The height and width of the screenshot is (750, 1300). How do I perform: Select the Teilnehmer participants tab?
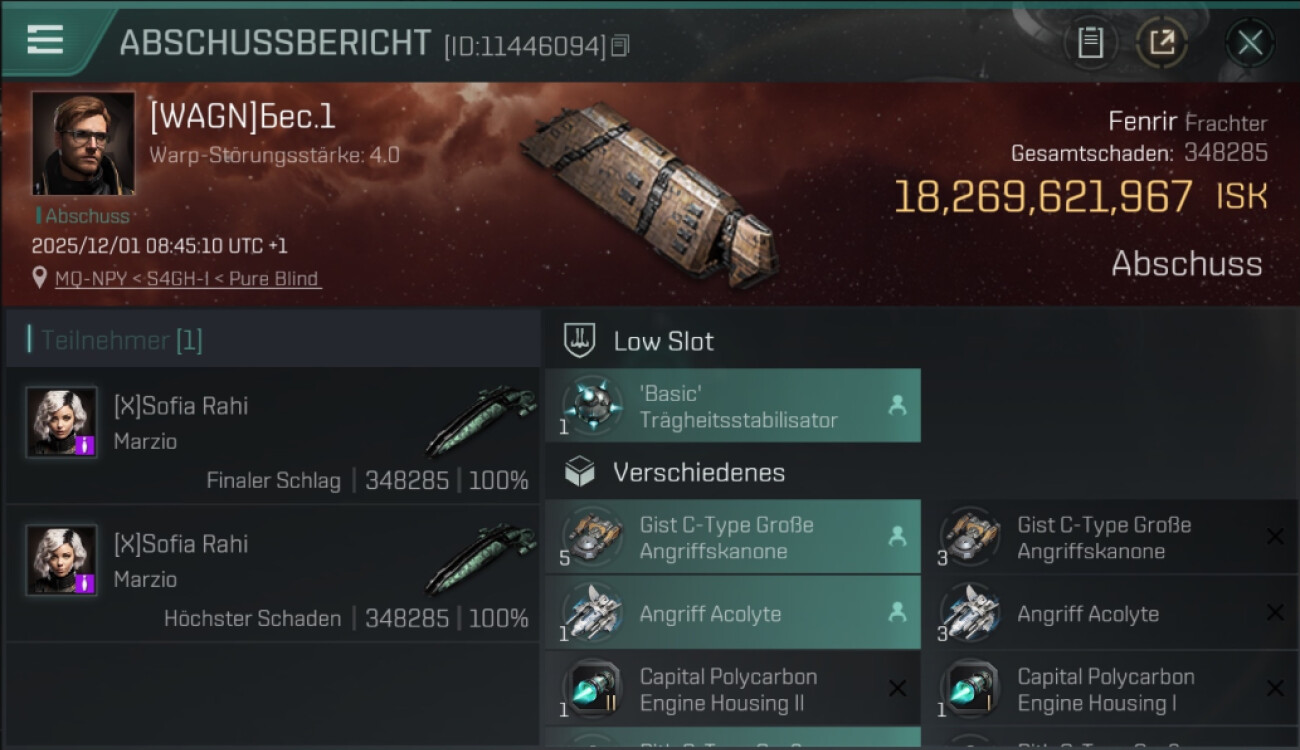click(120, 340)
